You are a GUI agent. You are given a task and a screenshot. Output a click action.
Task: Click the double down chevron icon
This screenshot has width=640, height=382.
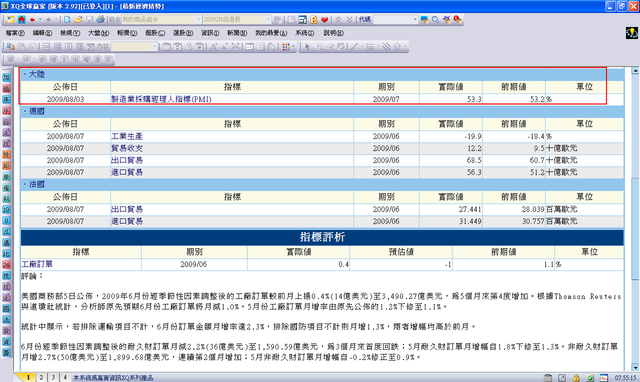pos(349,19)
